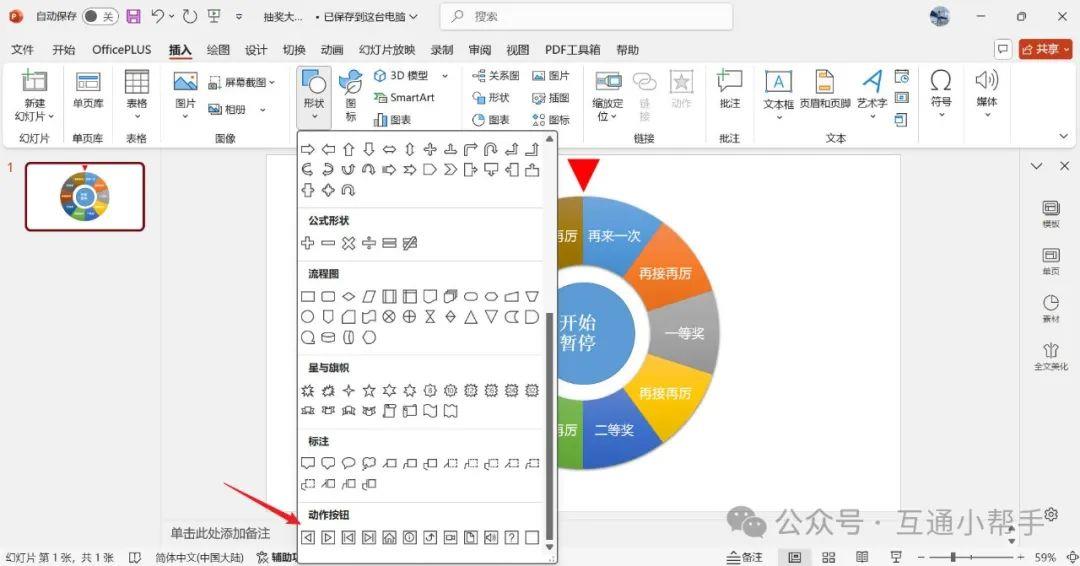Click the zoom out minus button
This screenshot has width=1080, height=566.
point(921,557)
